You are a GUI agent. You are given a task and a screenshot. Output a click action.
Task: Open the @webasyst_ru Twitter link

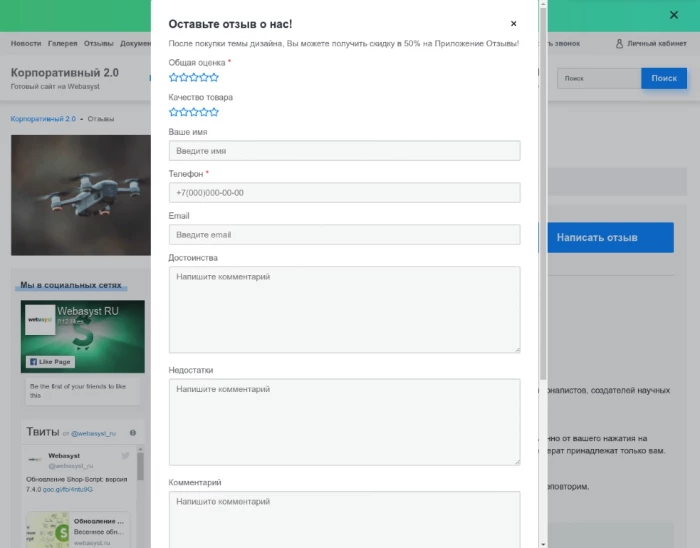pos(93,434)
